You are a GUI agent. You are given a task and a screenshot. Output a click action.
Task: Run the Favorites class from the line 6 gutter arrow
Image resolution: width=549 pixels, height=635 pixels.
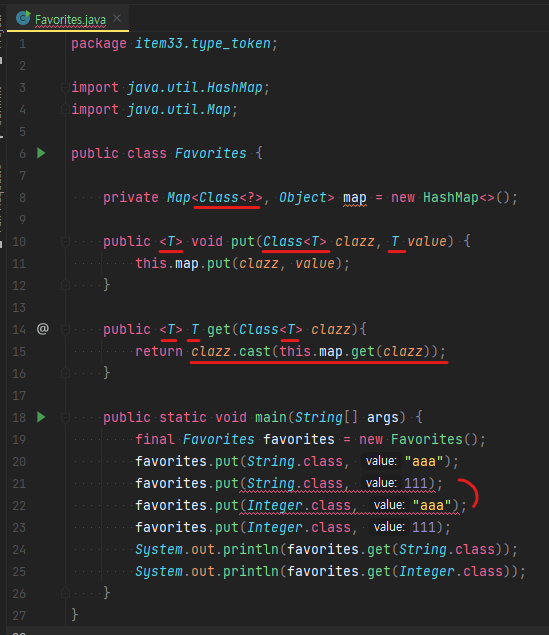[41, 153]
